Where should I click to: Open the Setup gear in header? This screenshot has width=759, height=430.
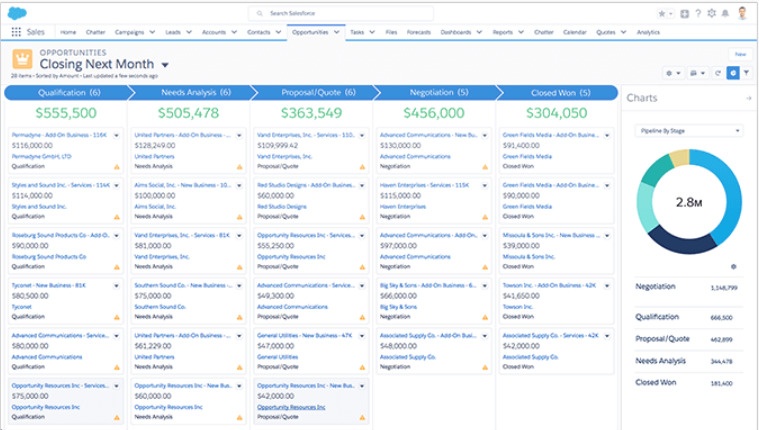712,14
